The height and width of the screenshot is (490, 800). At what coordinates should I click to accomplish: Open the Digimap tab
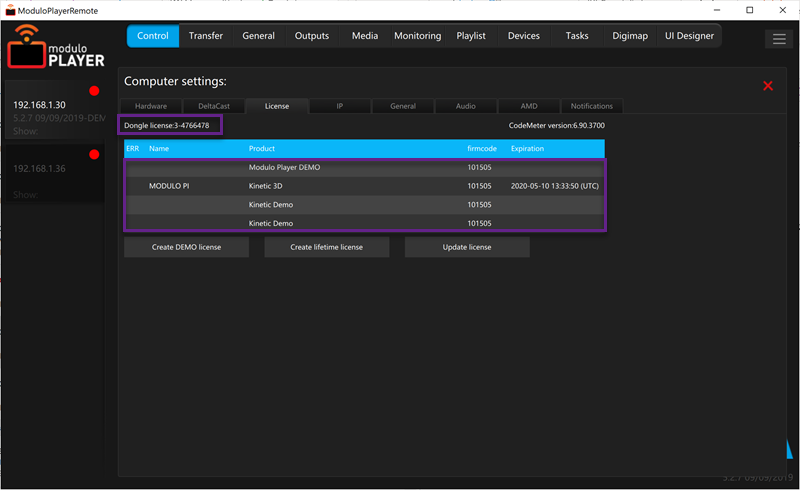click(x=630, y=36)
